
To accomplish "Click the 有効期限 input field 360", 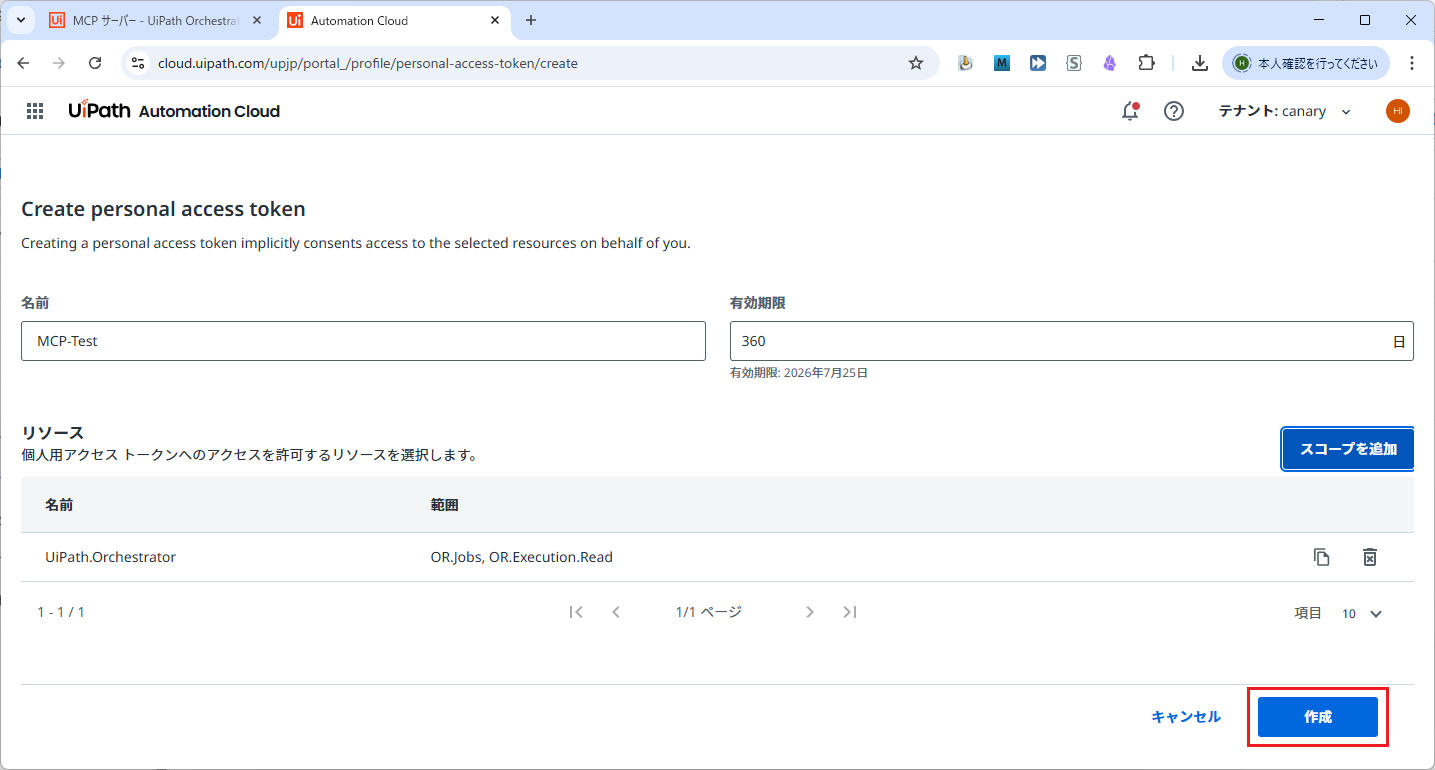I will 1072,341.
